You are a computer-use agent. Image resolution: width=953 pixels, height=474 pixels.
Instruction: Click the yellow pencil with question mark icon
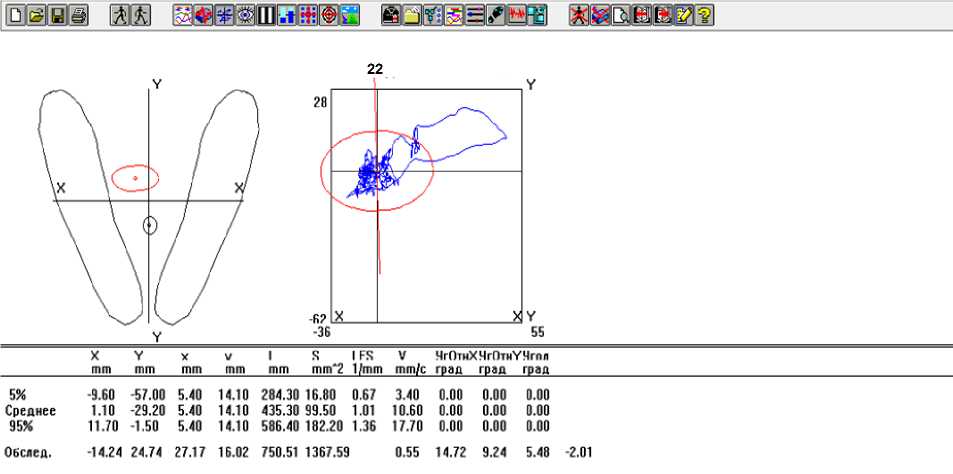tap(684, 15)
